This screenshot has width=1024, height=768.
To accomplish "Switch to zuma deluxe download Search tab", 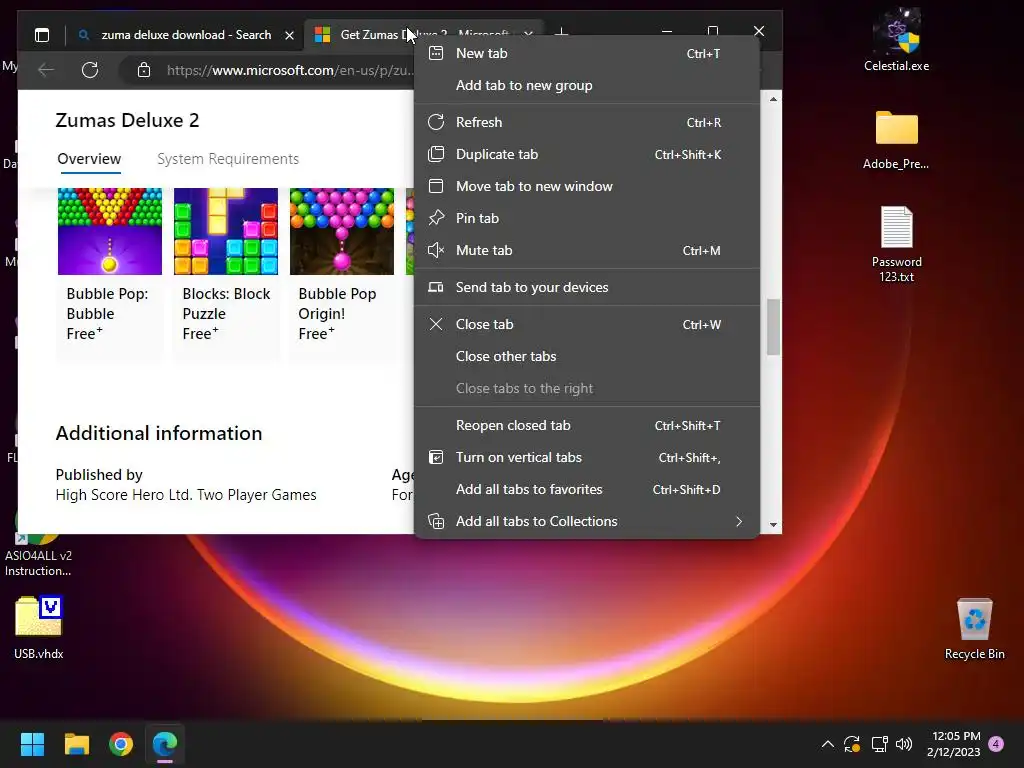I will (x=185, y=35).
